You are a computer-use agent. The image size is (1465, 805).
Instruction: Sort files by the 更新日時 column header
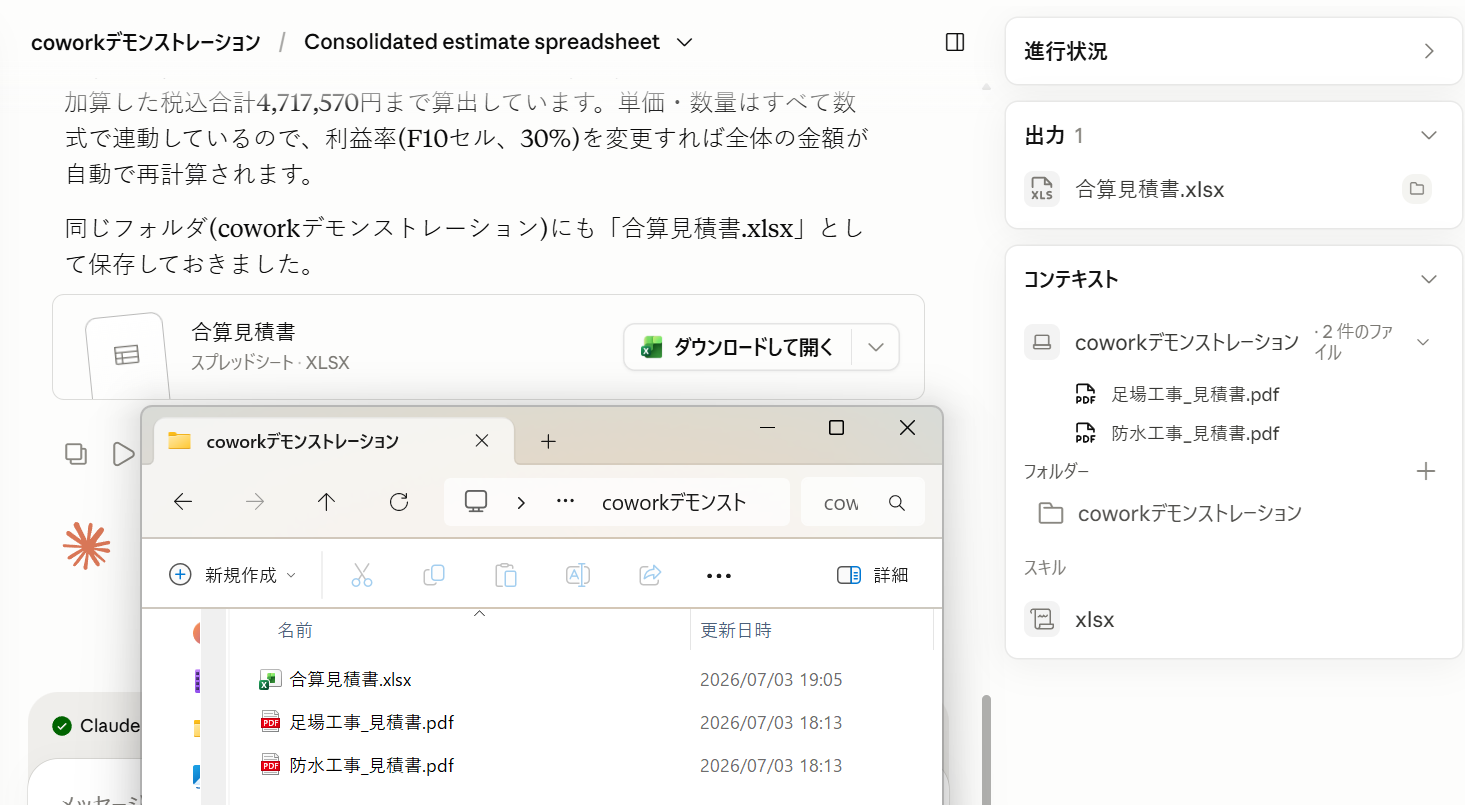click(x=736, y=630)
